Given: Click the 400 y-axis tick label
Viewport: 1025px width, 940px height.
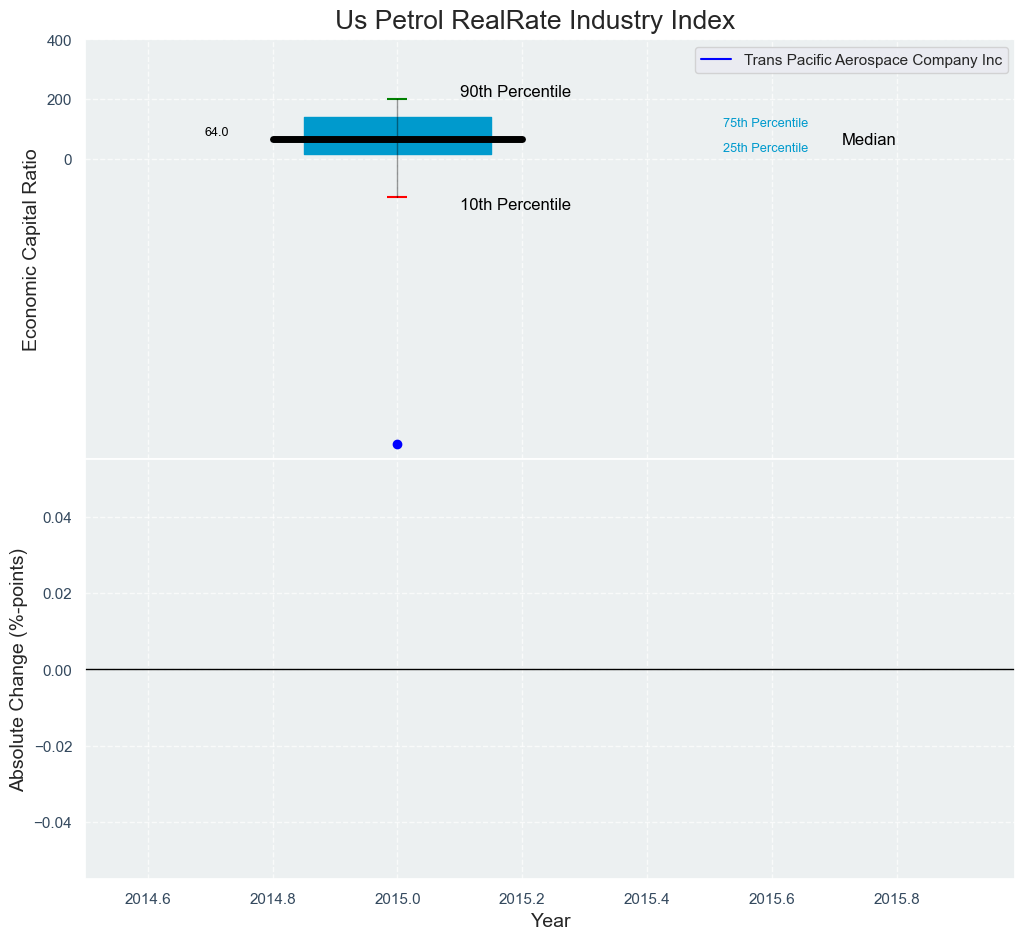Looking at the screenshot, I should click(58, 41).
